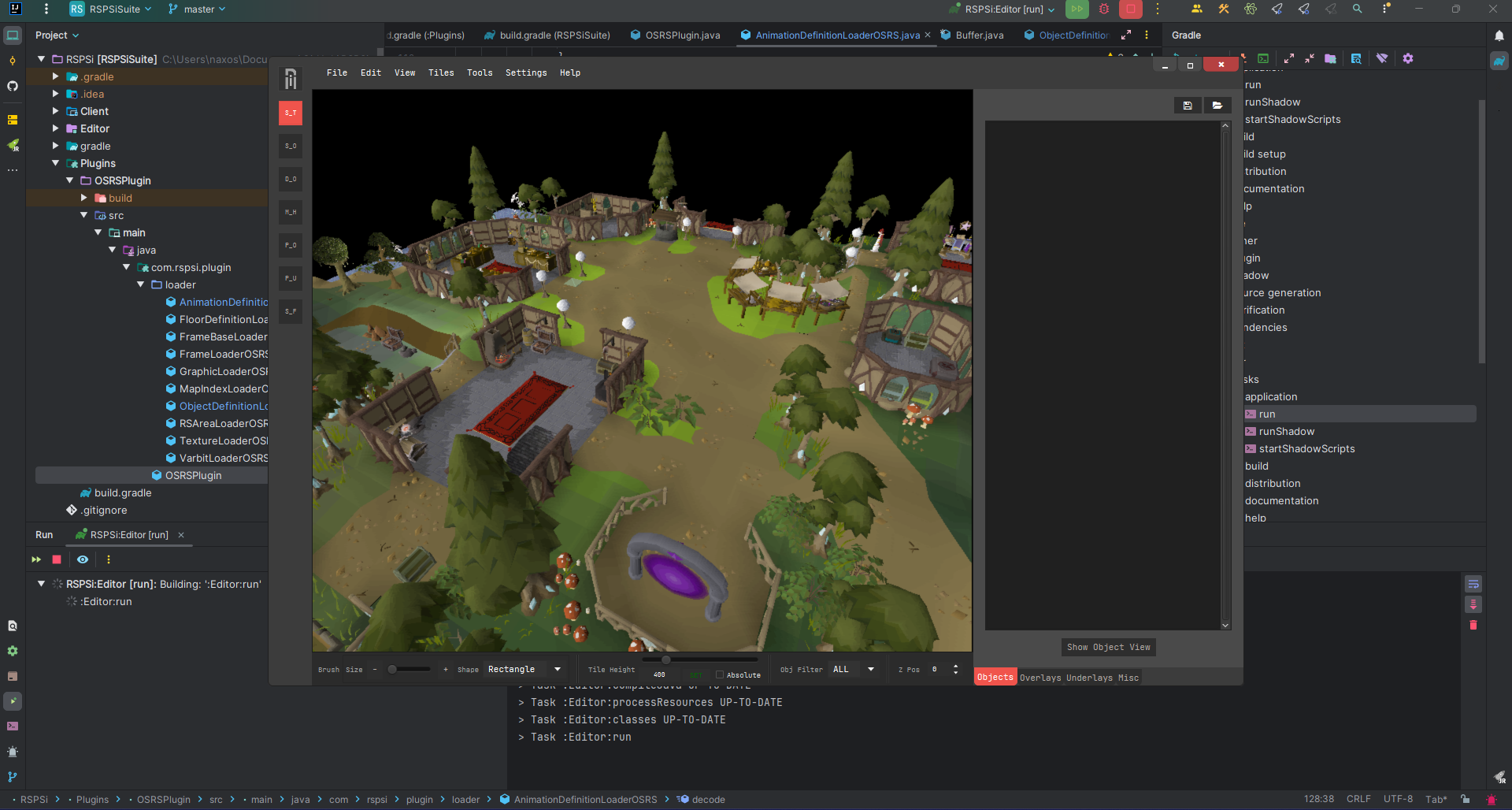Expand the Editor module folder
1512x810 pixels.
coord(56,128)
